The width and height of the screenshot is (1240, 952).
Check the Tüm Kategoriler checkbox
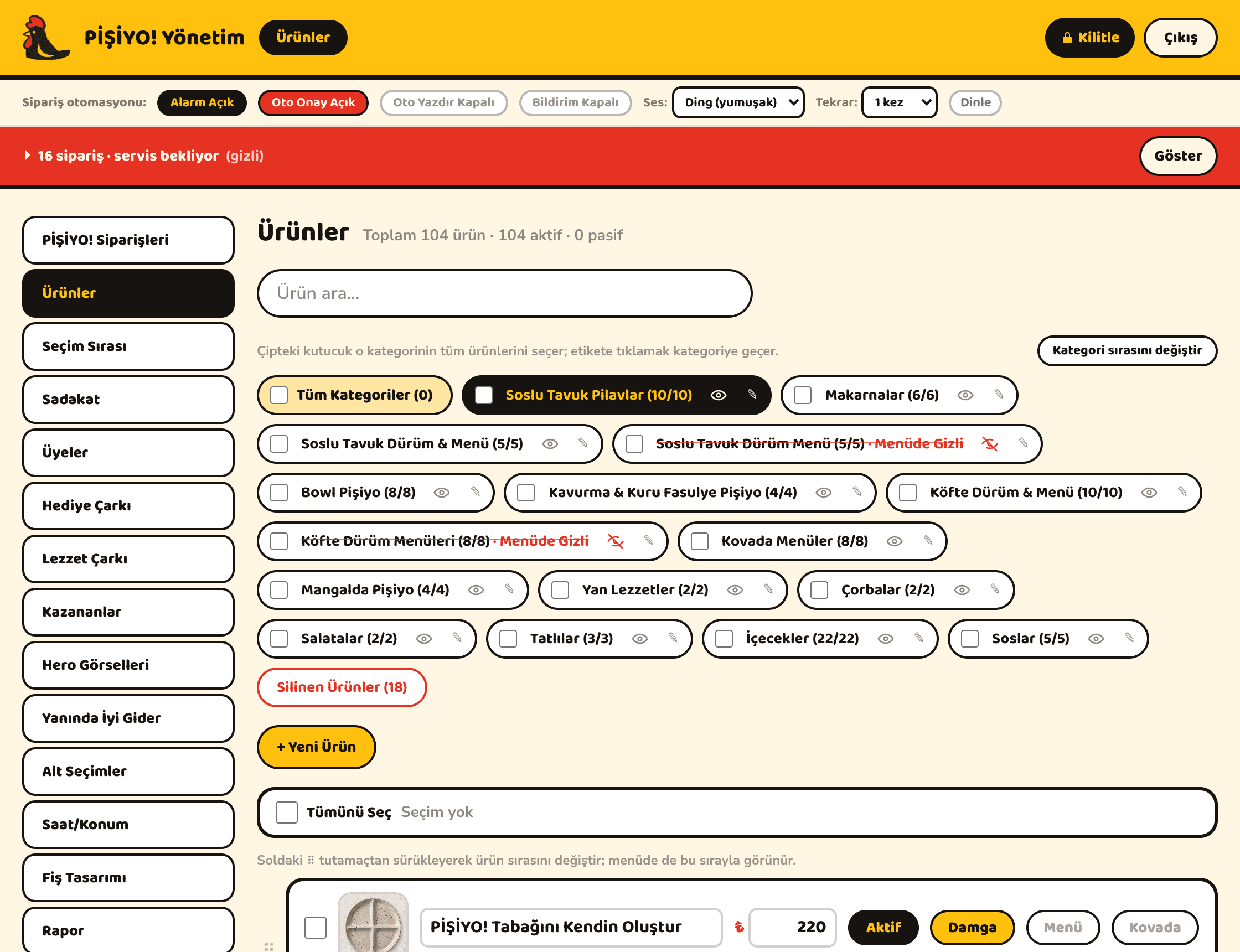coord(279,395)
